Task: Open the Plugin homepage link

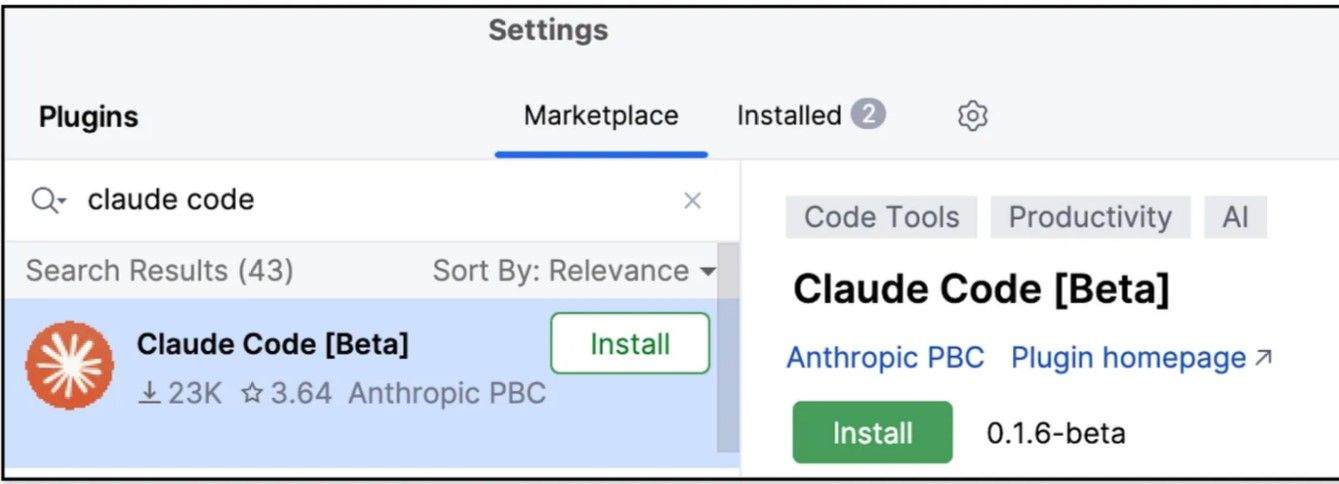Action: click(1128, 357)
